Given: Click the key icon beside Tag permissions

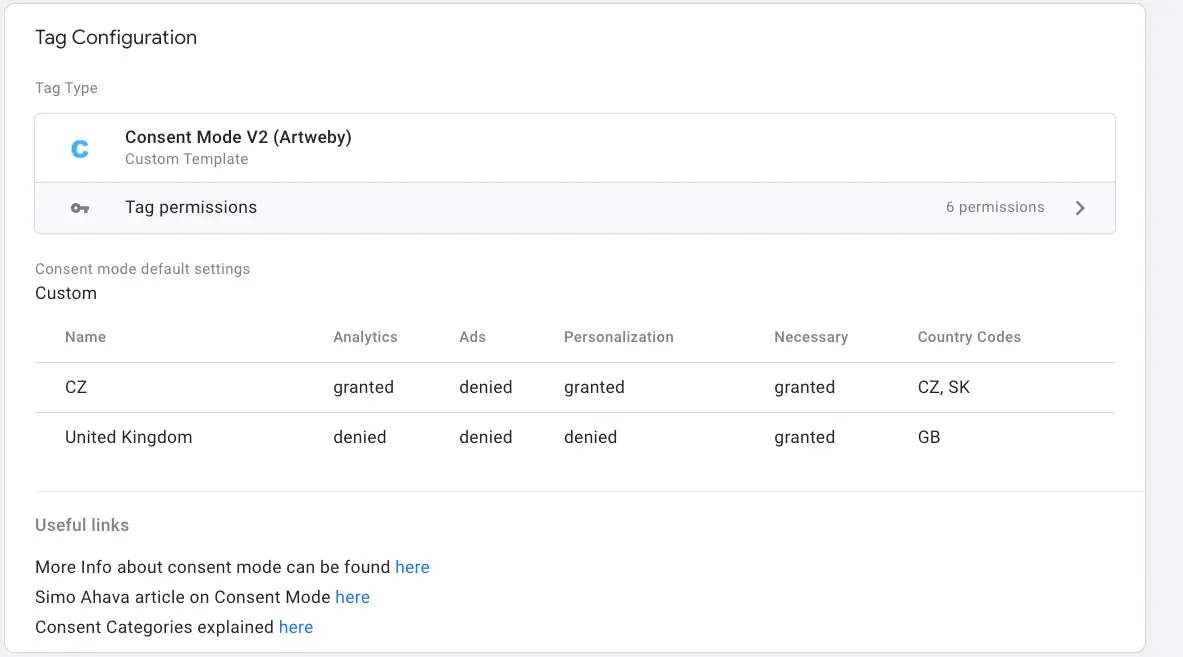Looking at the screenshot, I should (80, 208).
